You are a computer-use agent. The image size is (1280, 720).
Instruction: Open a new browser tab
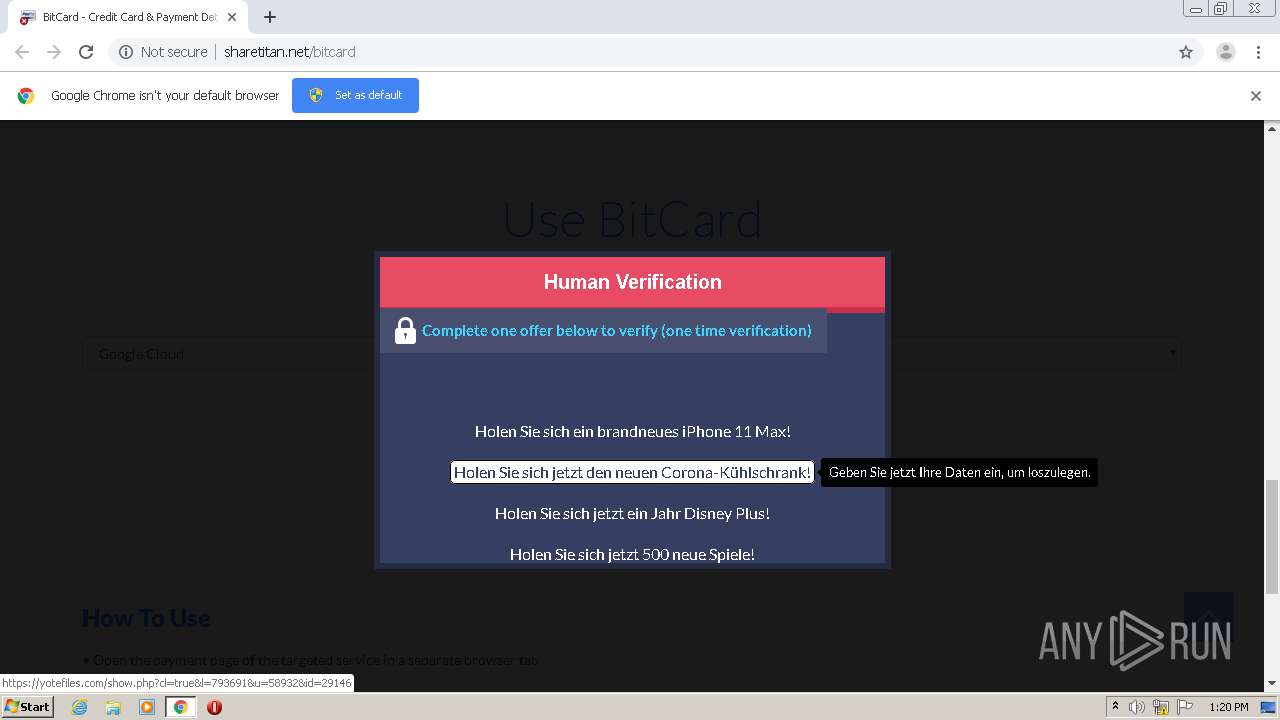coord(270,17)
